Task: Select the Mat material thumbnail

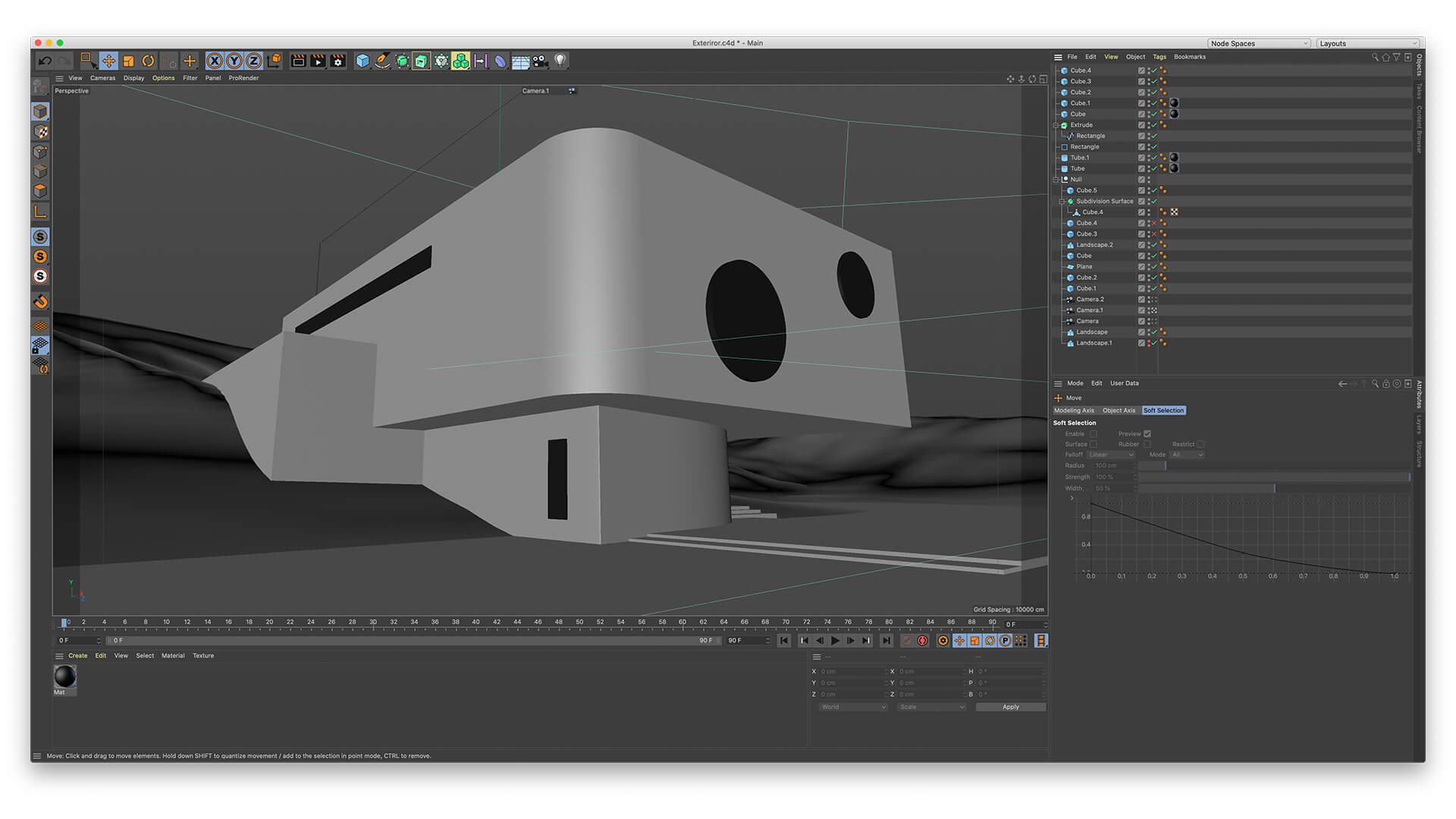Action: [x=64, y=676]
